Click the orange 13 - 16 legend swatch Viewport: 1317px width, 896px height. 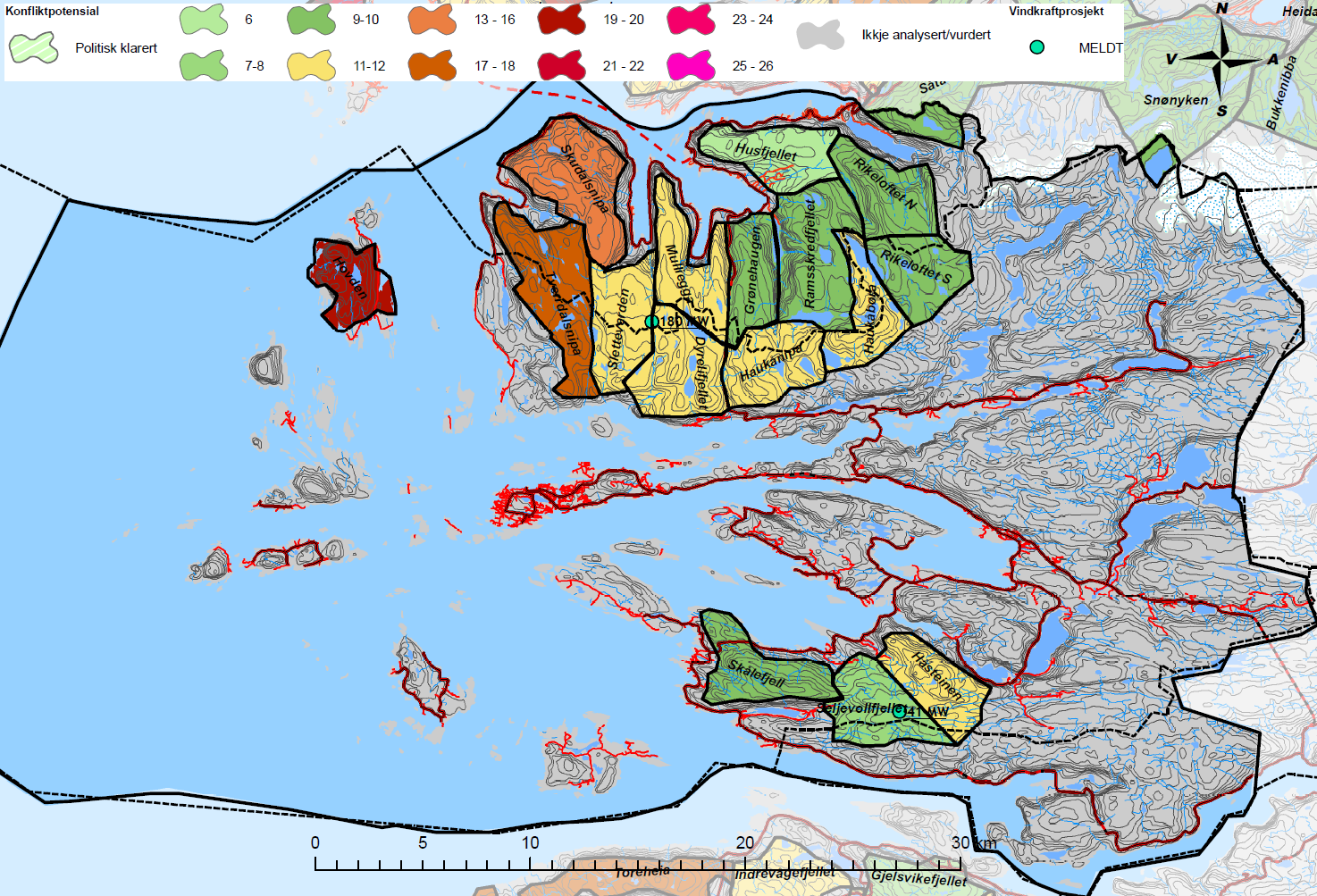[432, 19]
